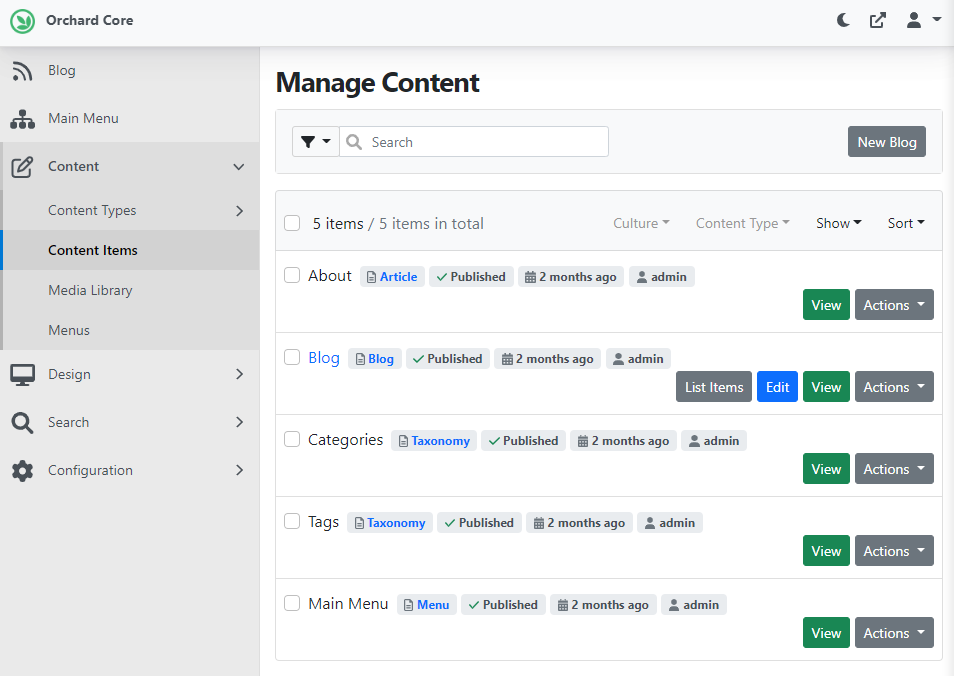Tick the select-all items checkbox
Image resolution: width=954 pixels, height=676 pixels.
click(292, 223)
